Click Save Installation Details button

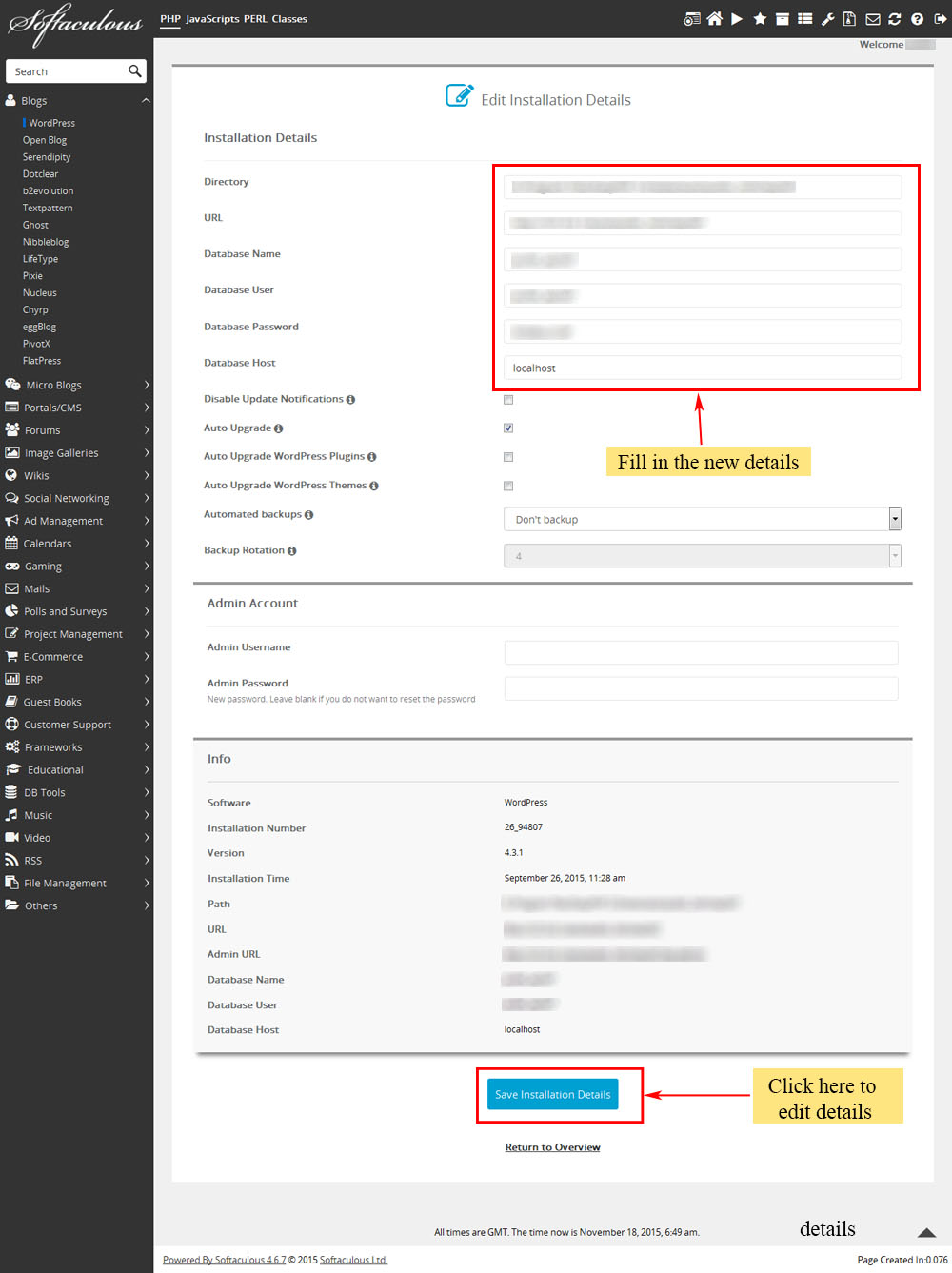(553, 1094)
